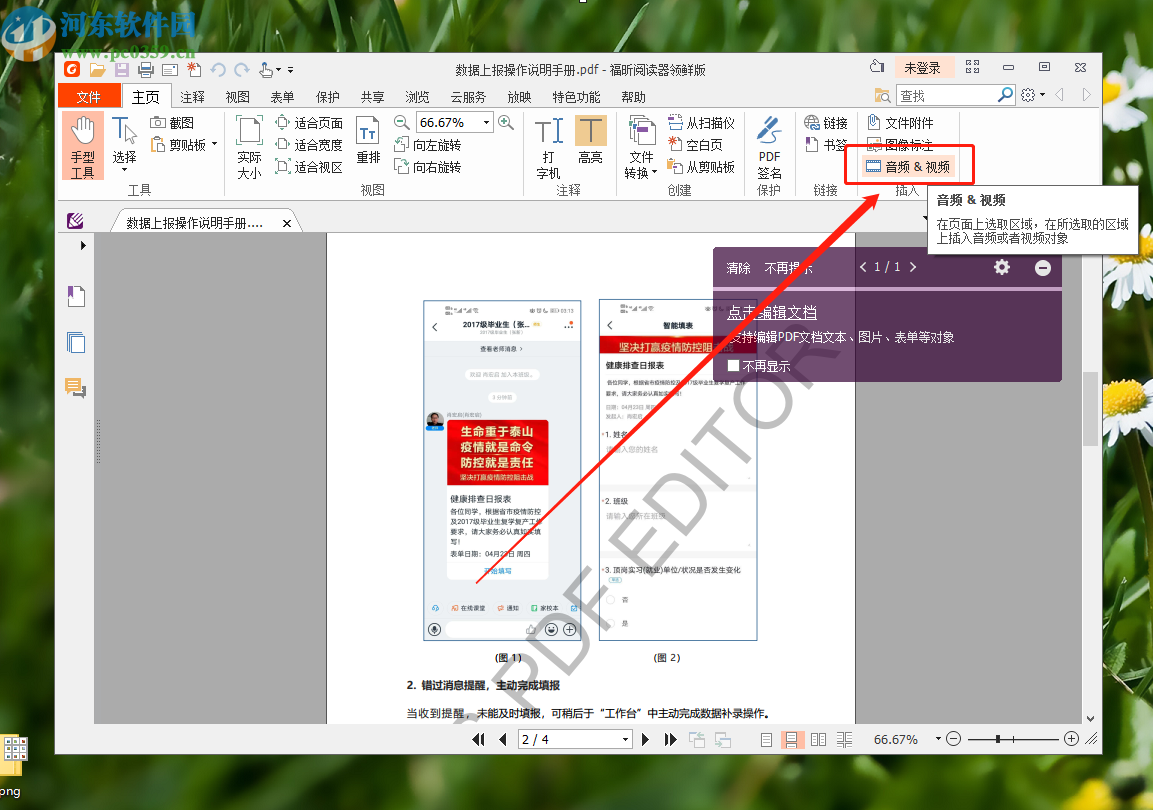
Task: Toggle facing pages view in status bar
Action: pos(818,739)
